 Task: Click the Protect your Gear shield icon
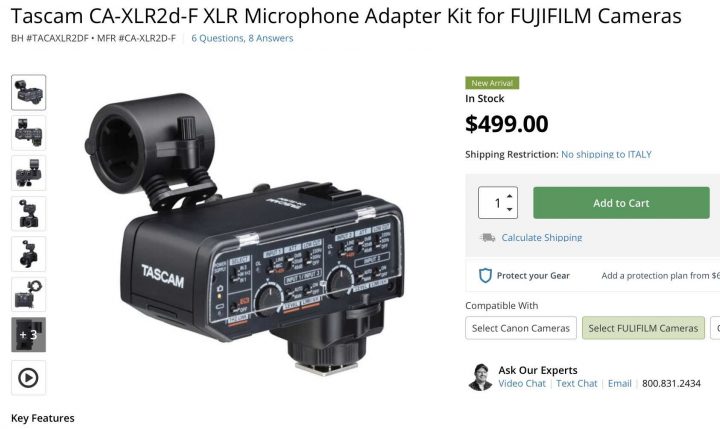485,276
